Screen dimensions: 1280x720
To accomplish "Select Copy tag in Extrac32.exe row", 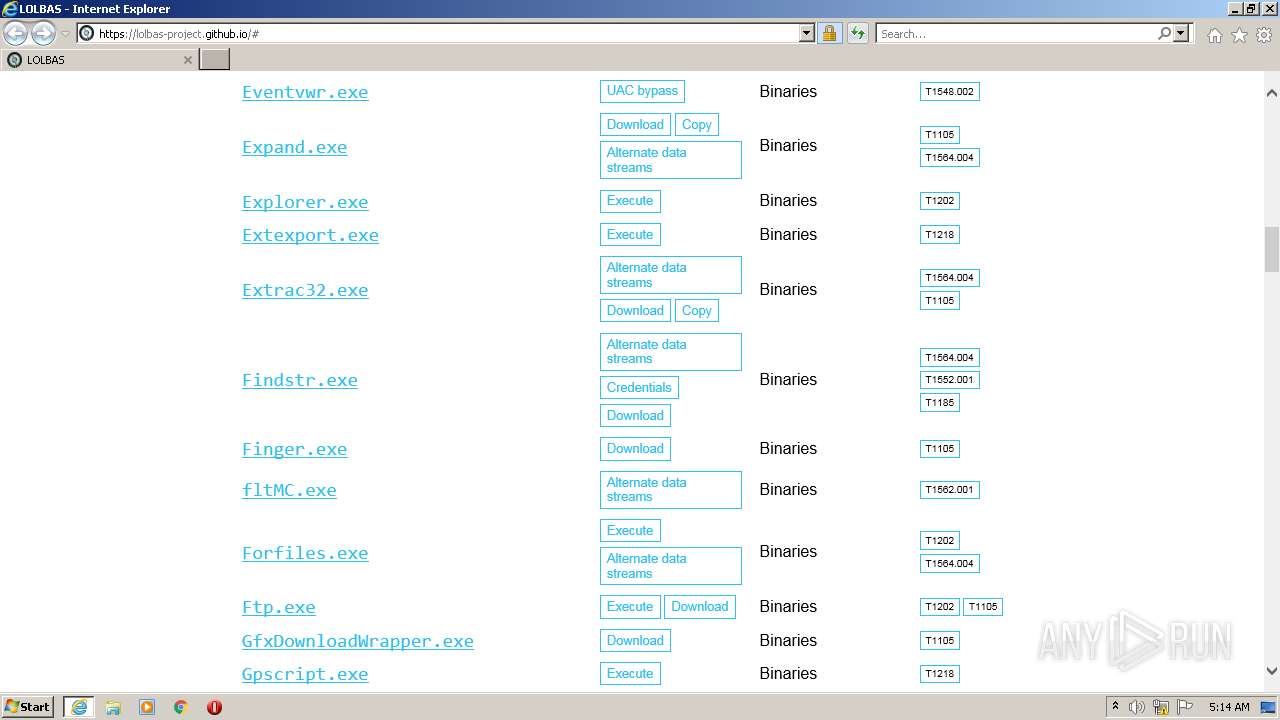I will click(x=697, y=311).
